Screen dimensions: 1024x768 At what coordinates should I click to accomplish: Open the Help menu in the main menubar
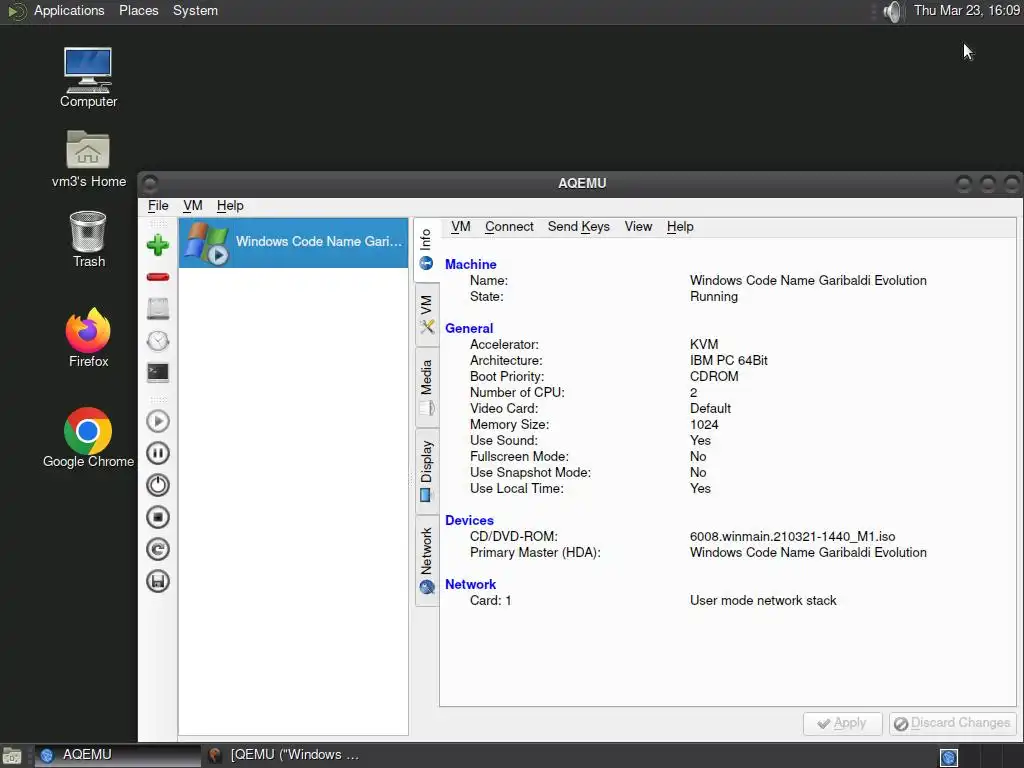(x=230, y=206)
